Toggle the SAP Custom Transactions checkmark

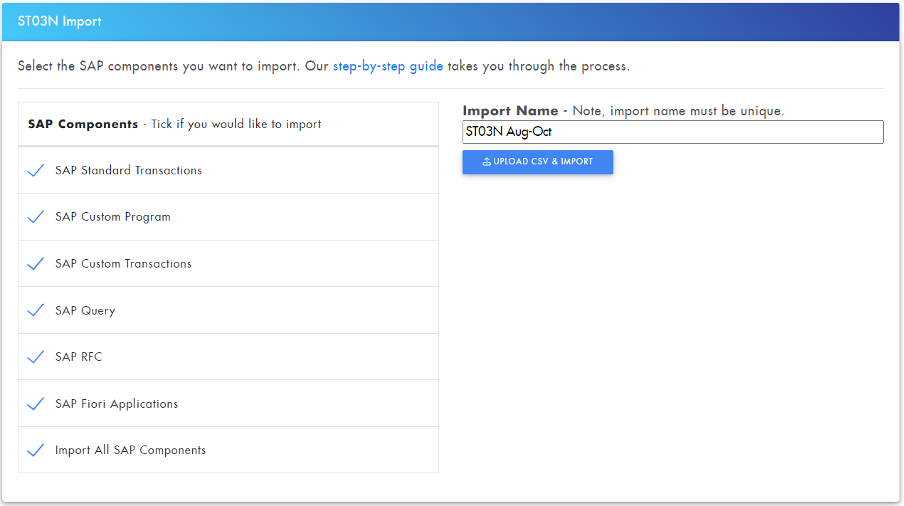(x=35, y=264)
